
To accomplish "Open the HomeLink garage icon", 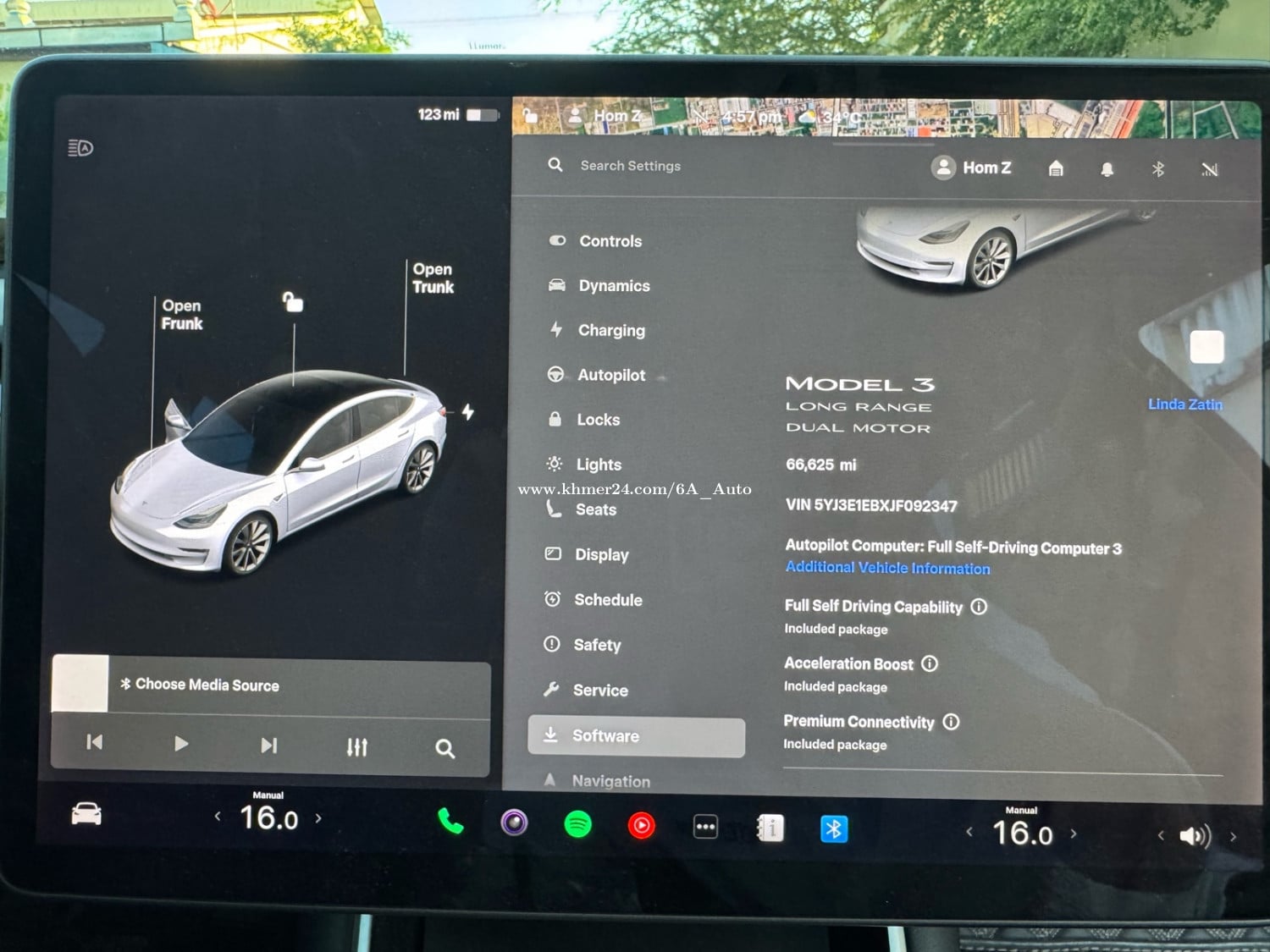I will tap(1056, 169).
